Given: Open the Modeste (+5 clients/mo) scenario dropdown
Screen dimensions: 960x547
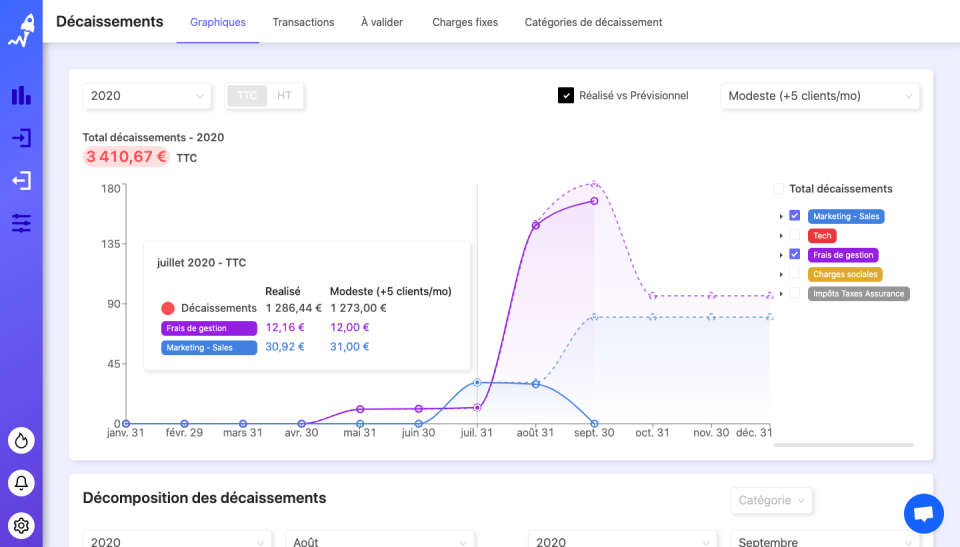Looking at the screenshot, I should coord(820,96).
